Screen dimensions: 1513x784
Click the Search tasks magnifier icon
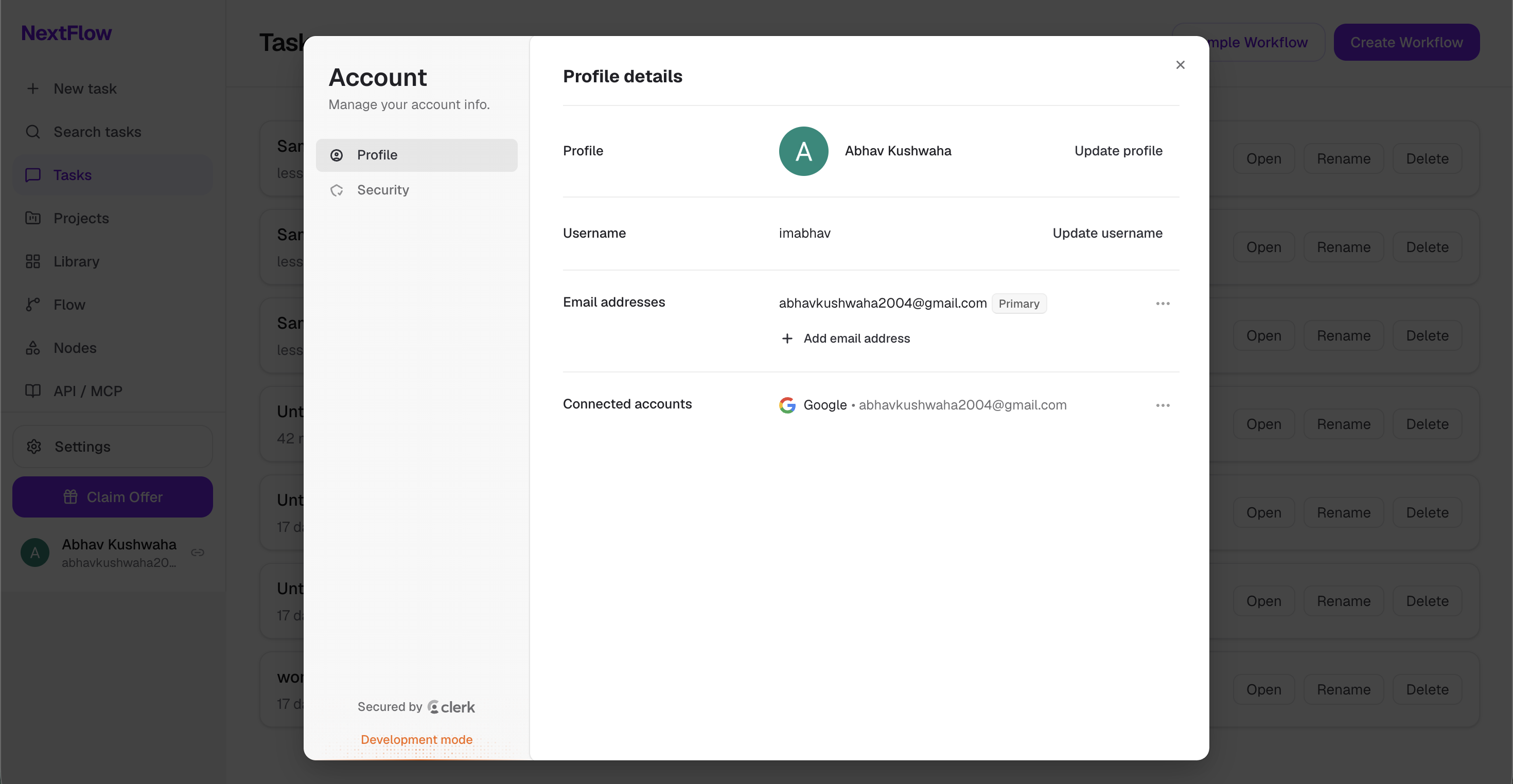pos(33,132)
